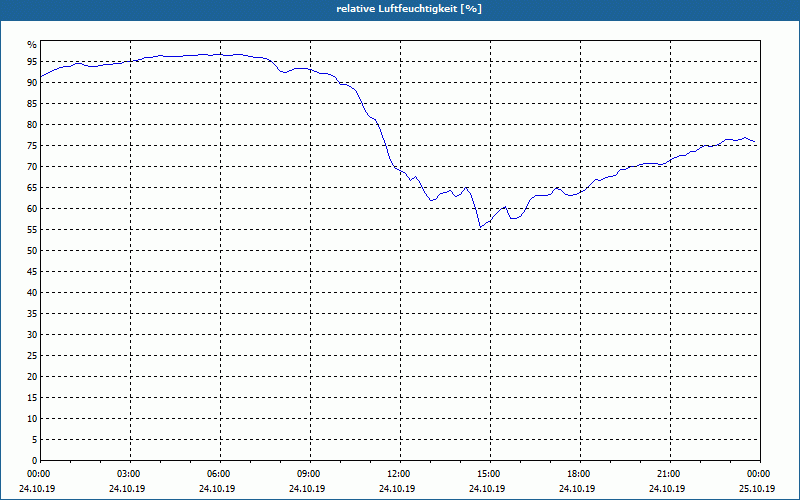Screen dimensions: 800x500
Task: Click the % unit label atop y-axis
Action: [x=32, y=45]
